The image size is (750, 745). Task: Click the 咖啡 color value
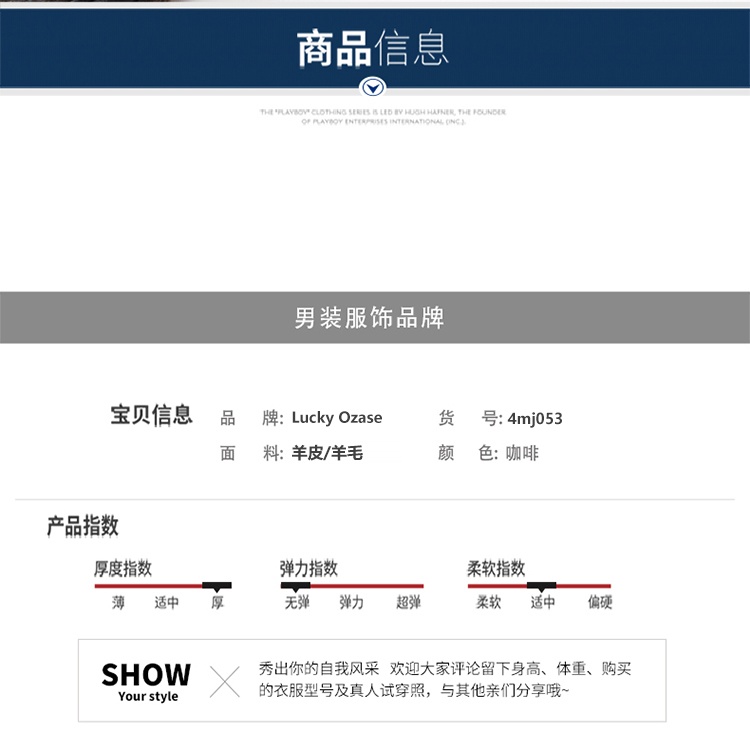(x=522, y=453)
